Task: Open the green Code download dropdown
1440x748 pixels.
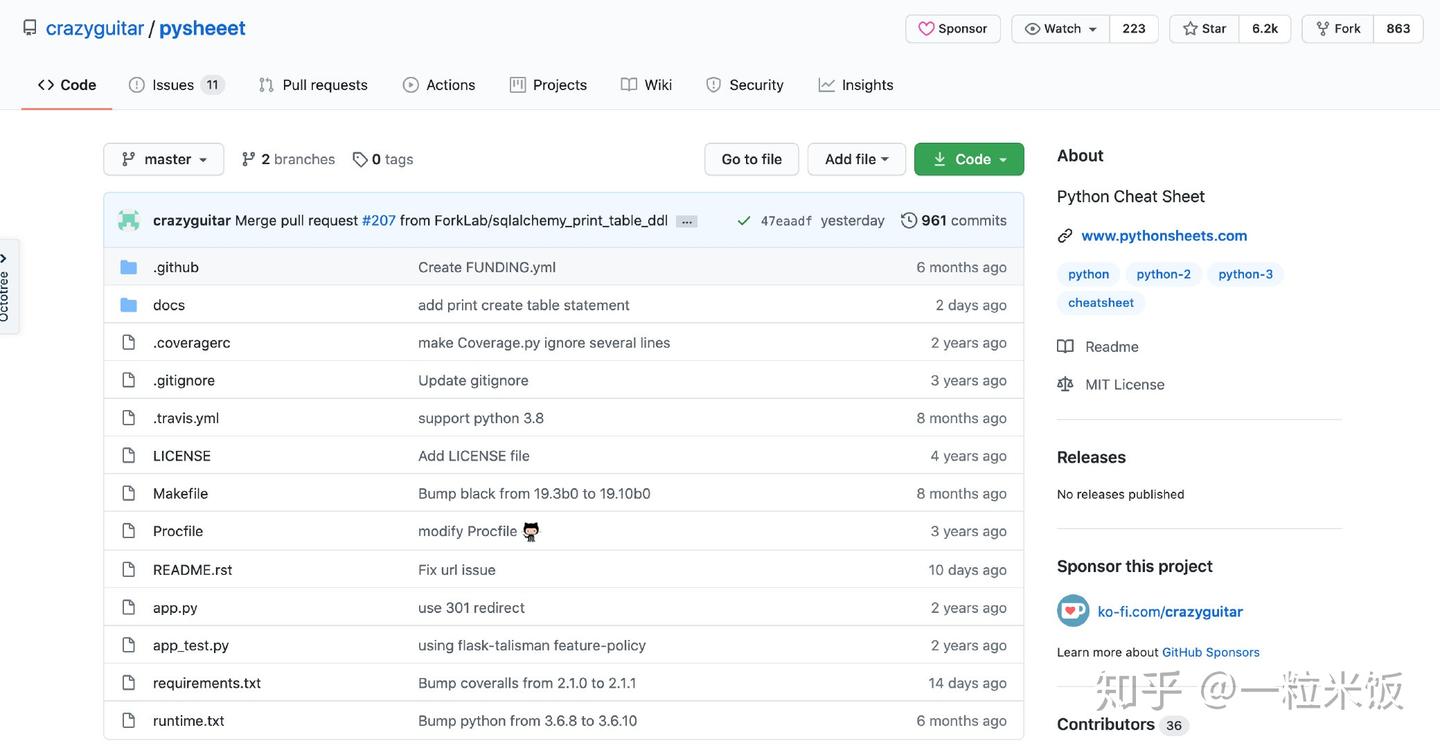Action: pyautogui.click(x=969, y=159)
